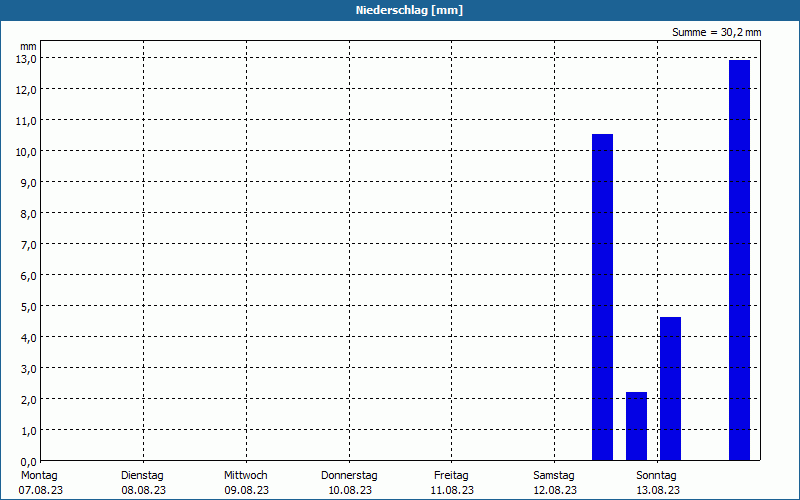Viewport: 800px width, 500px height.
Task: Click the date '10.08.23'
Action: (350, 490)
